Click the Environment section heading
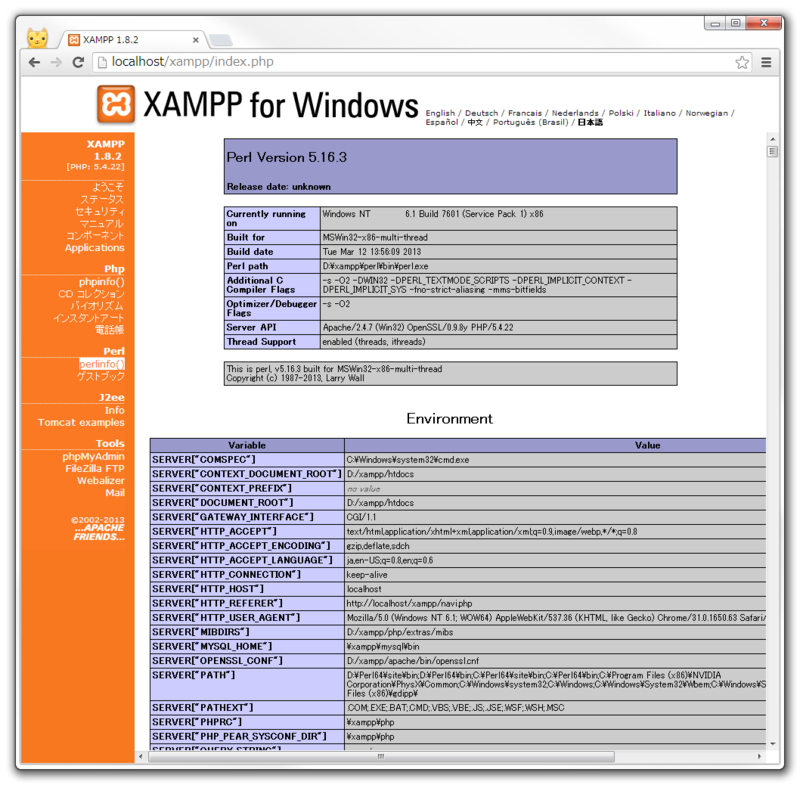 click(x=449, y=419)
